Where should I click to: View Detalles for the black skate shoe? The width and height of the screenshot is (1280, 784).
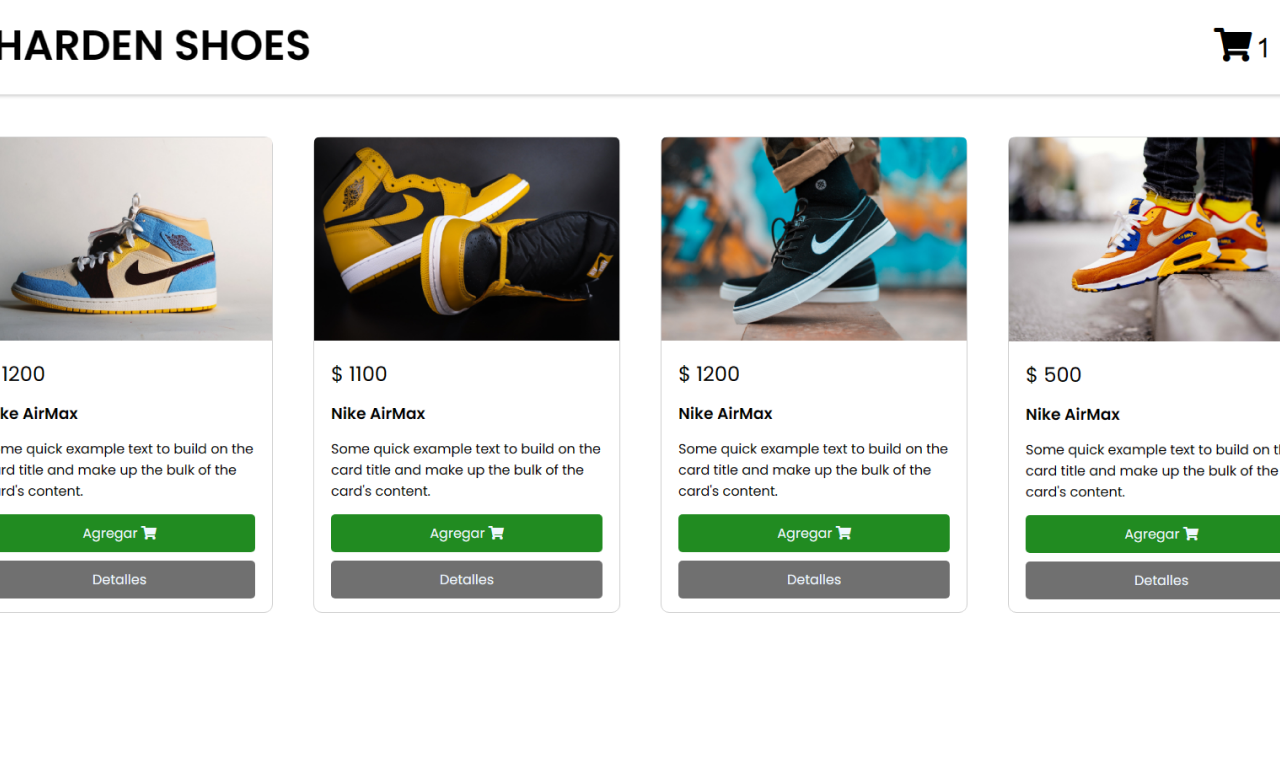coord(813,580)
